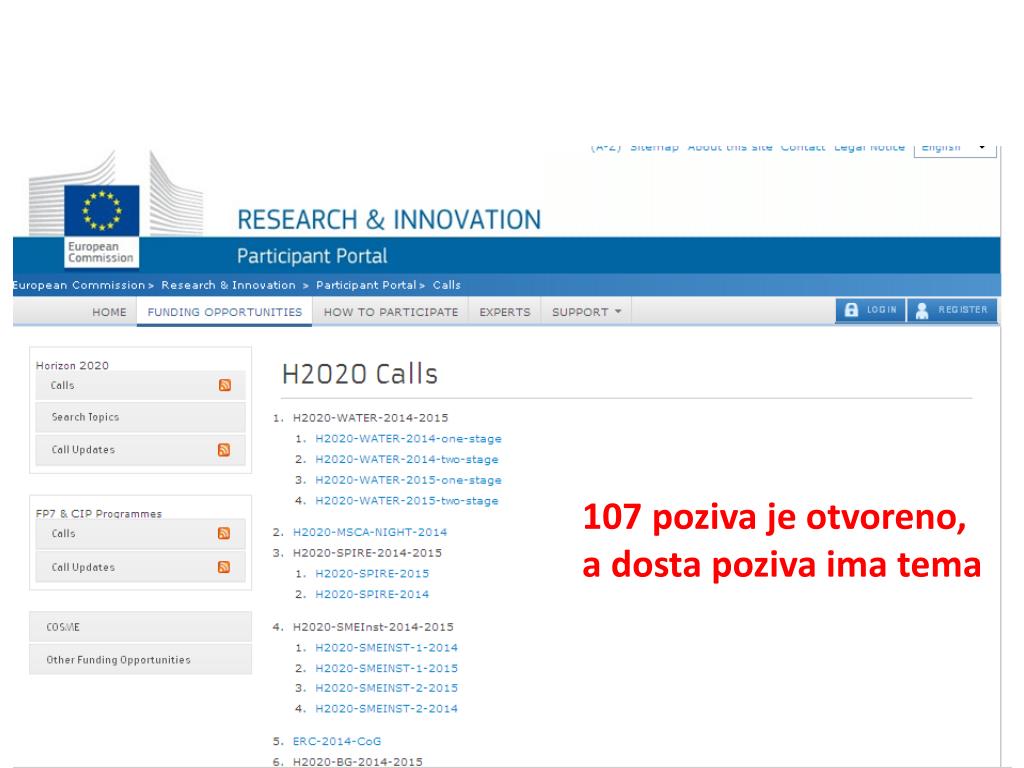Viewport: 1024px width, 768px height.
Task: Open H2020-WATER-2015-one-stage call link
Action: point(408,480)
